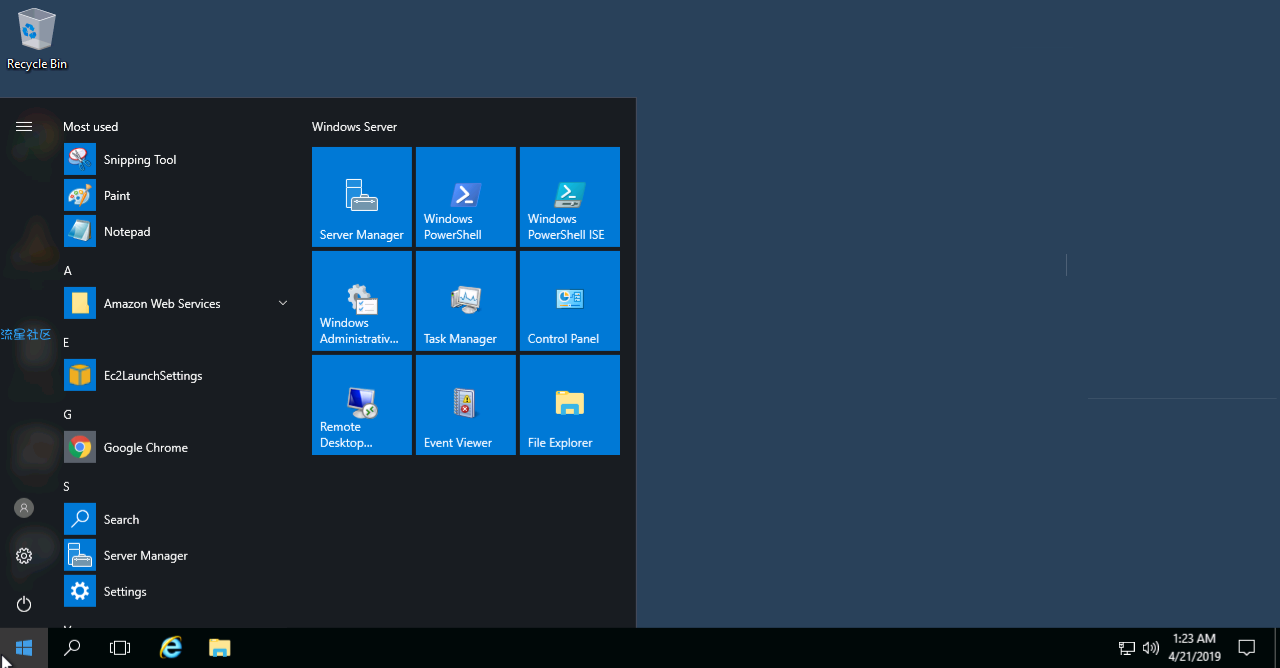Open Server Manager in the app list

point(176,556)
